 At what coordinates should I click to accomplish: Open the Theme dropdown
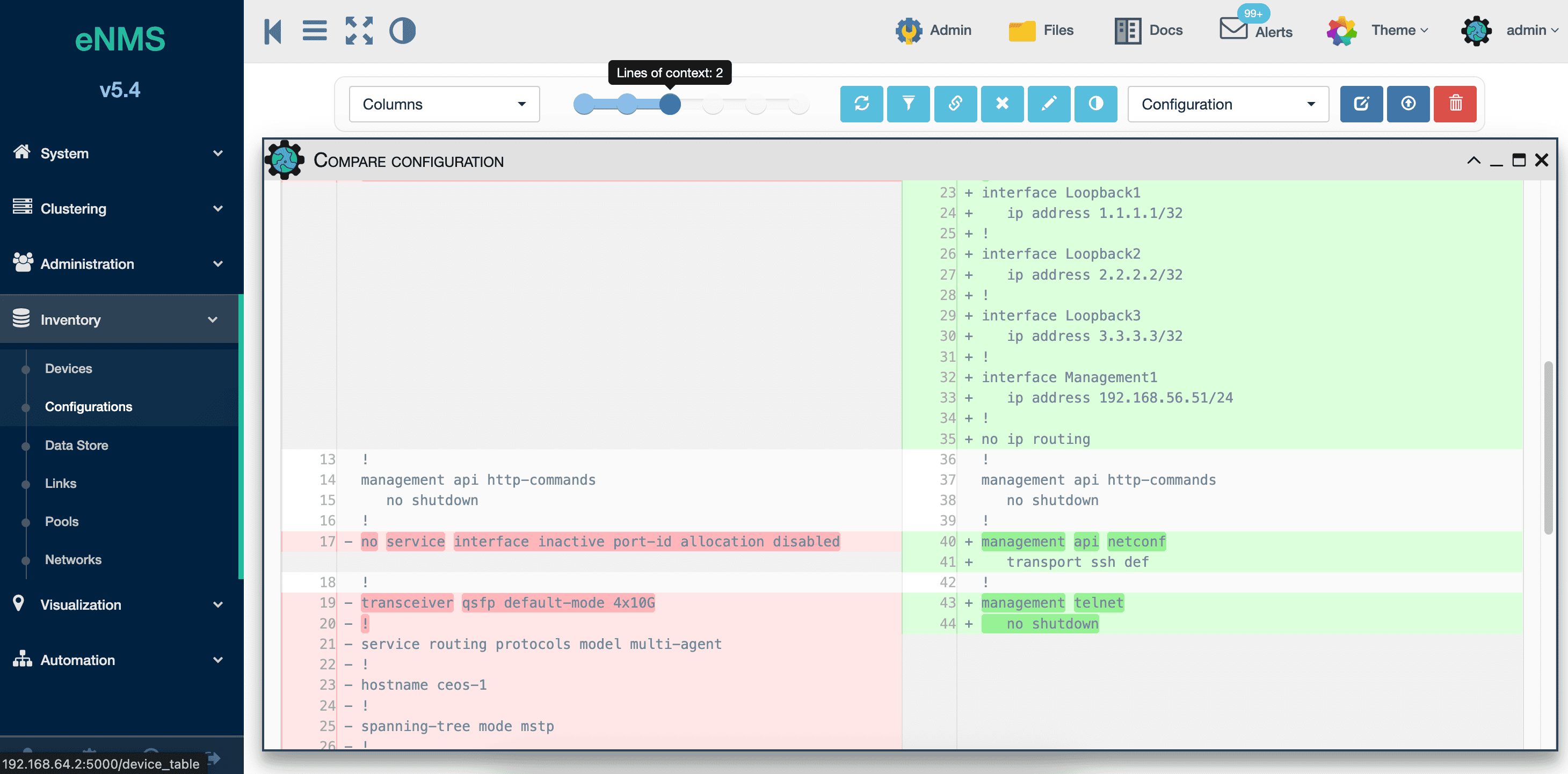click(1378, 31)
